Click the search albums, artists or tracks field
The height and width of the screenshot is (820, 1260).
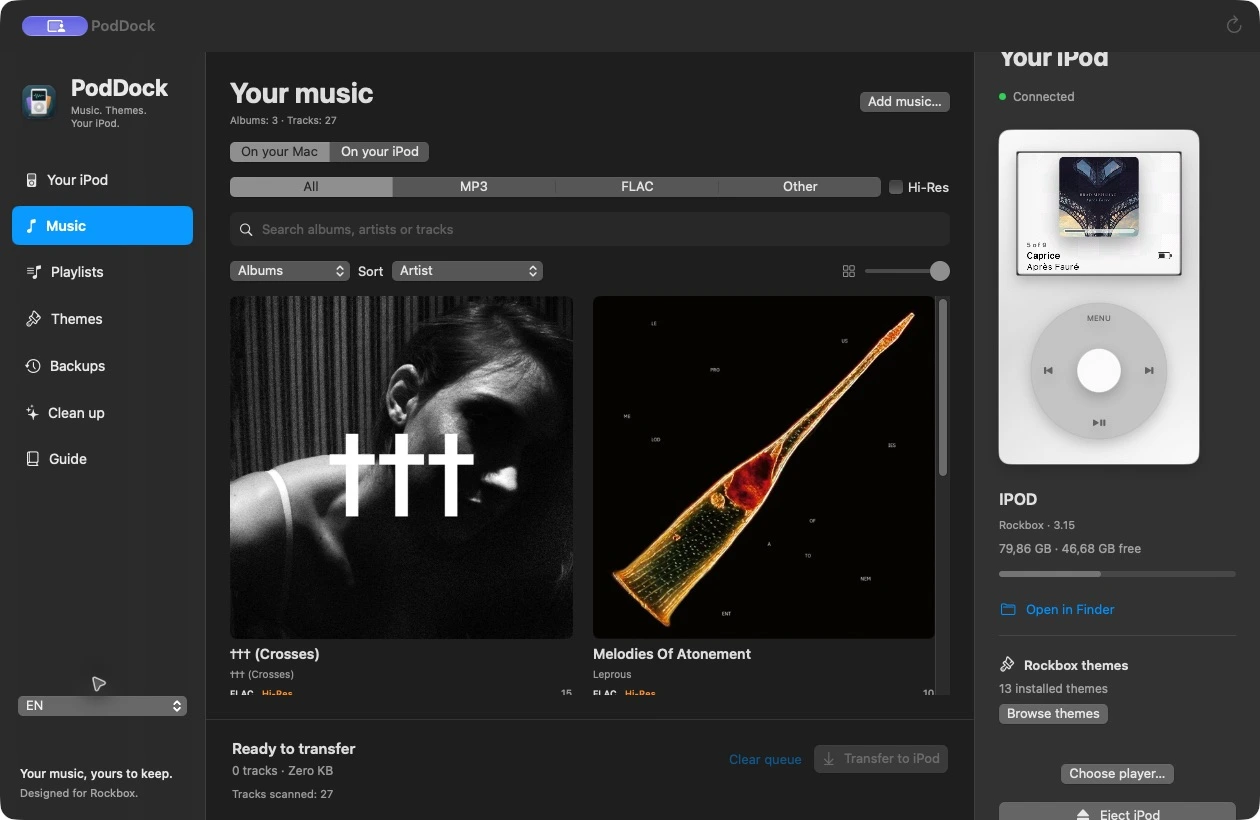point(590,230)
